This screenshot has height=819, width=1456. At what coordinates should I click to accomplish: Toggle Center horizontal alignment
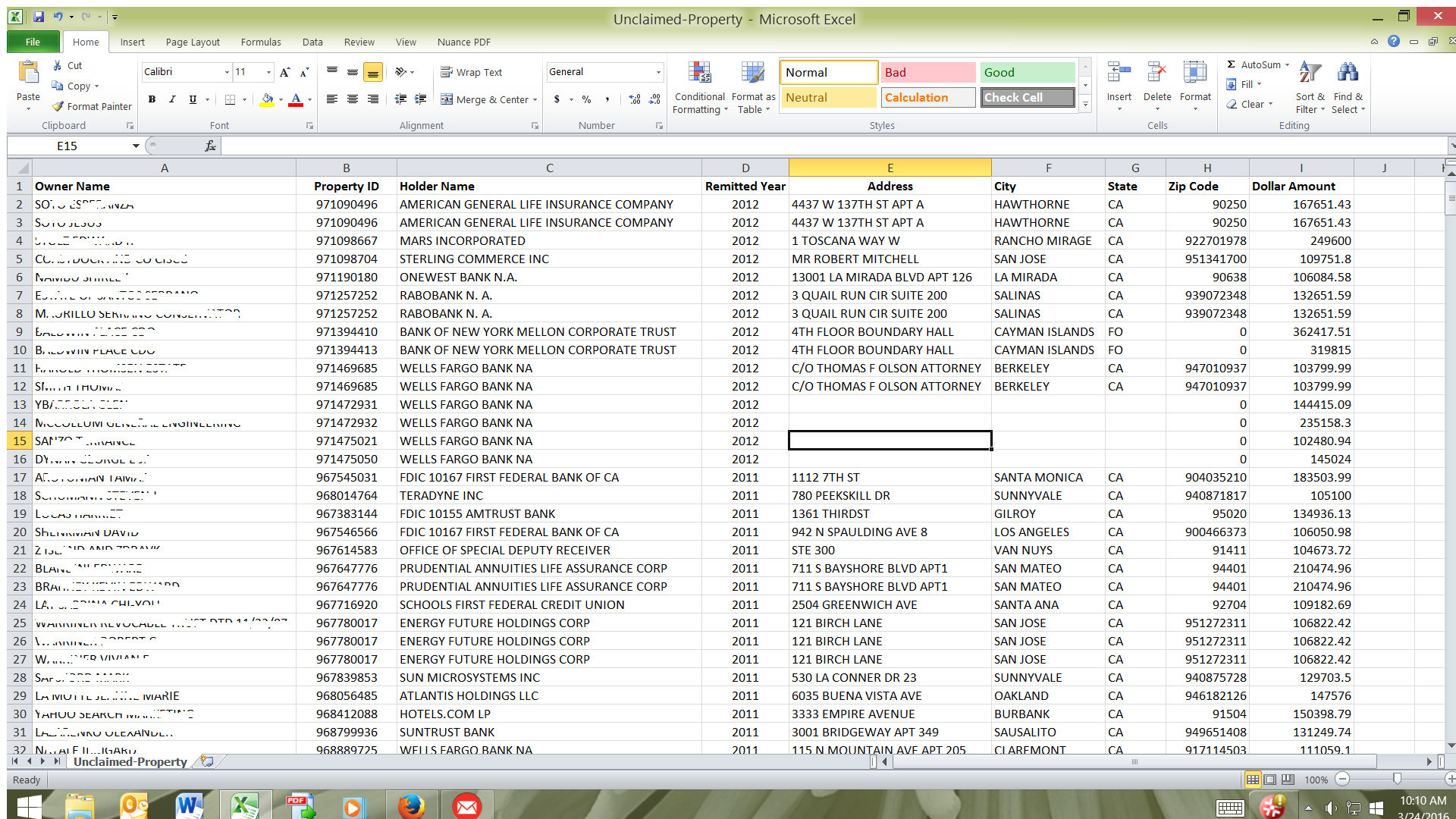point(352,99)
